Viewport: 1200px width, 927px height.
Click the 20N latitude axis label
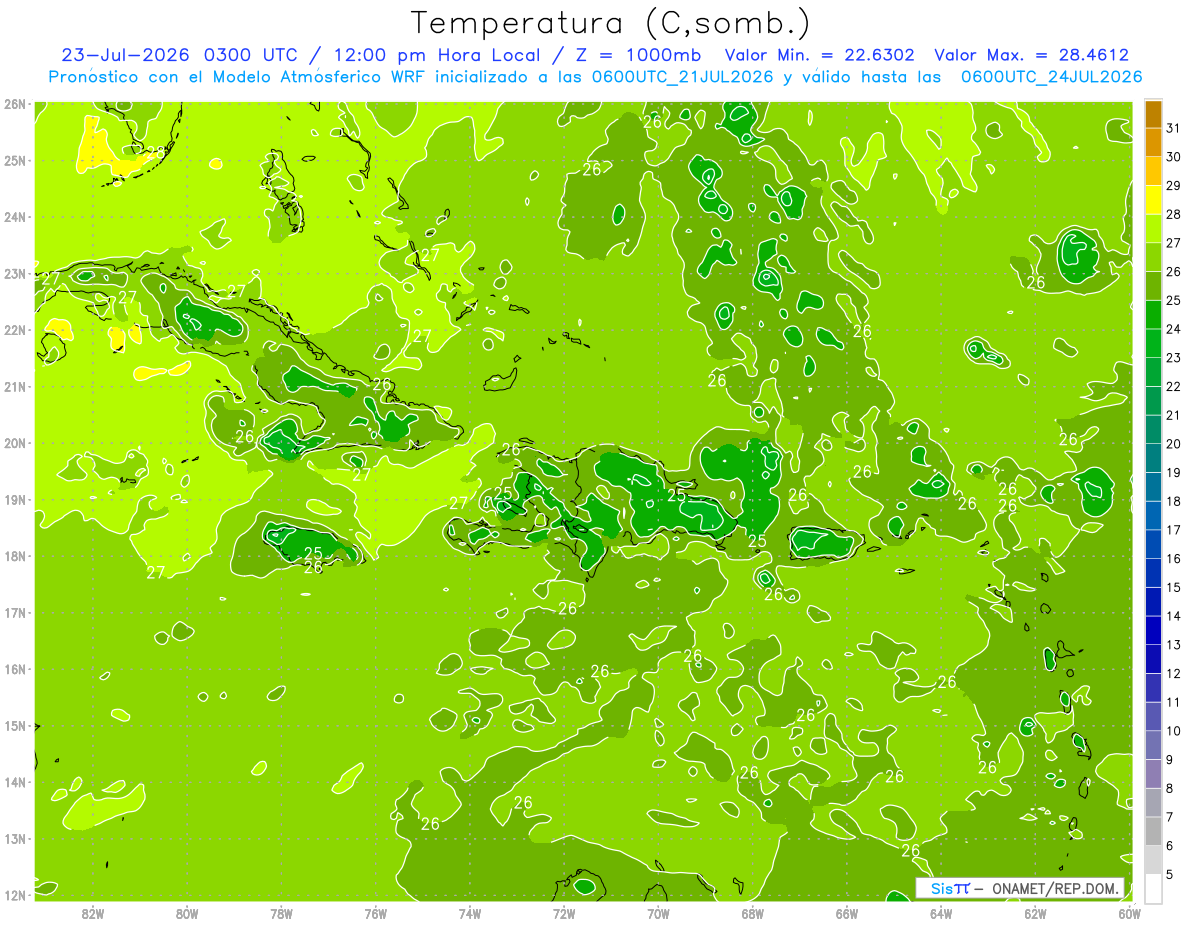[x=14, y=443]
